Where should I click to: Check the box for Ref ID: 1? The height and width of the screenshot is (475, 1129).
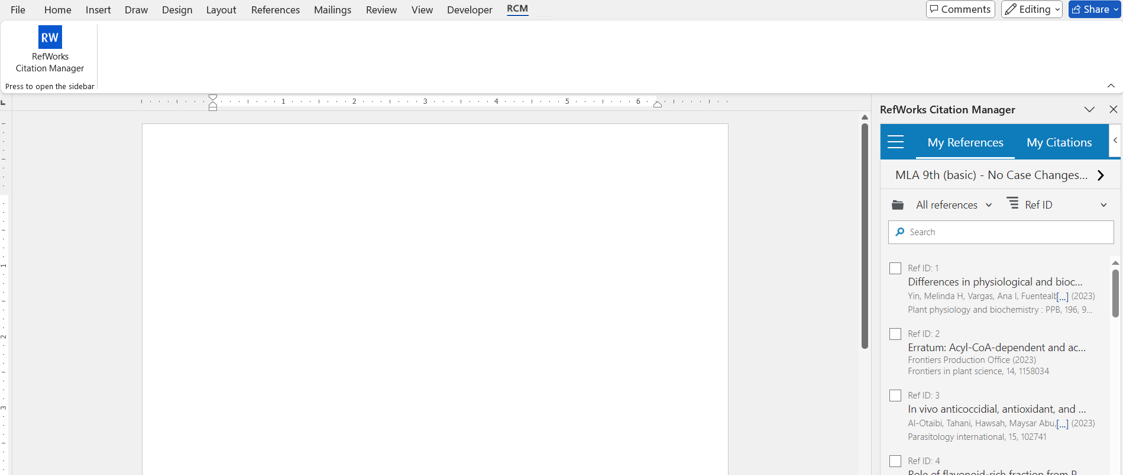click(x=895, y=268)
